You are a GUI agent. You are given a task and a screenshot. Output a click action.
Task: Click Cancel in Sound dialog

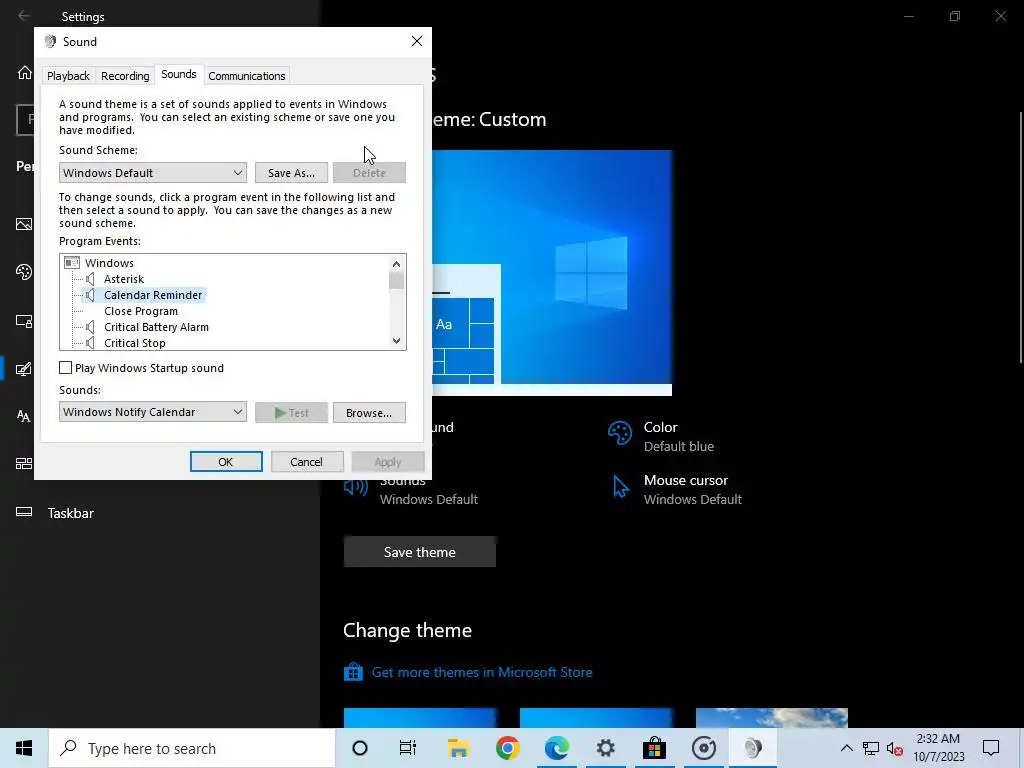(306, 462)
